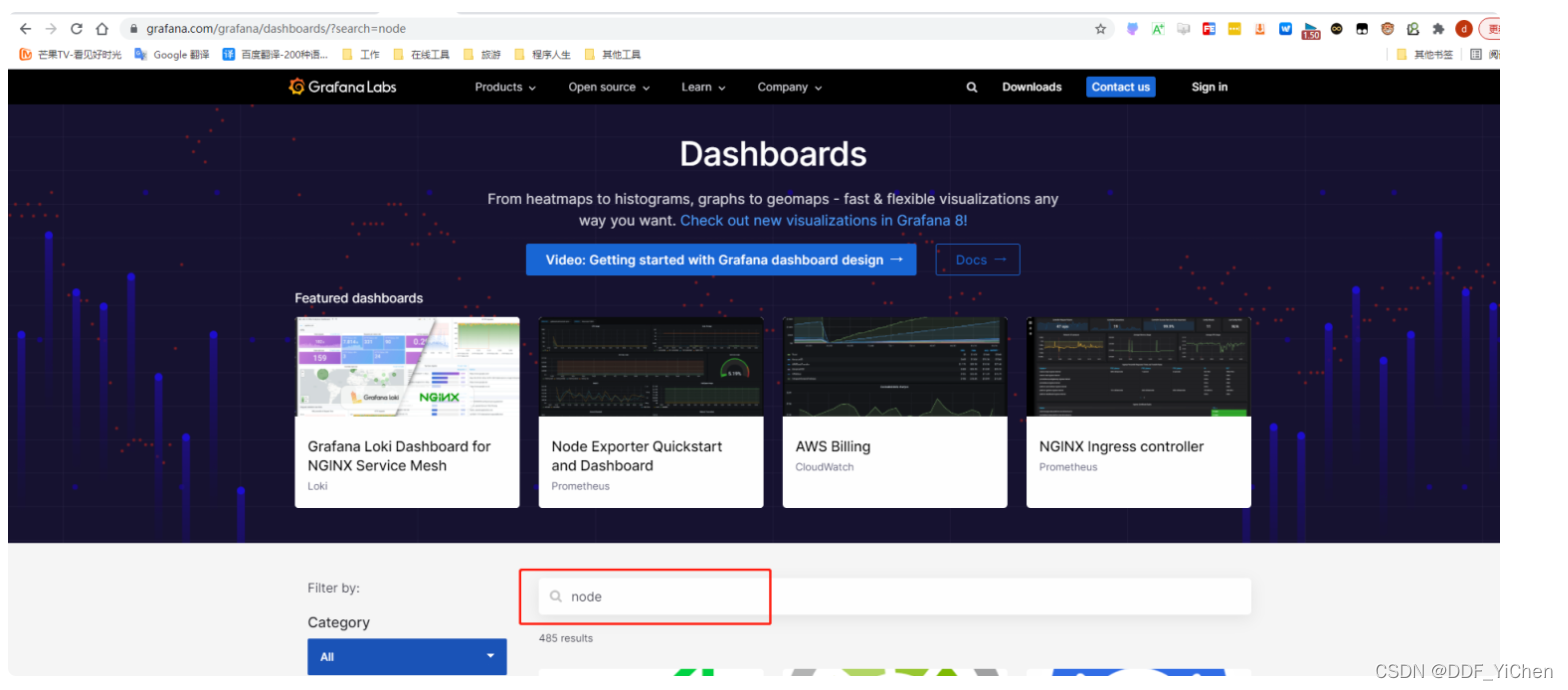Open the browser home page icon

[x=102, y=29]
